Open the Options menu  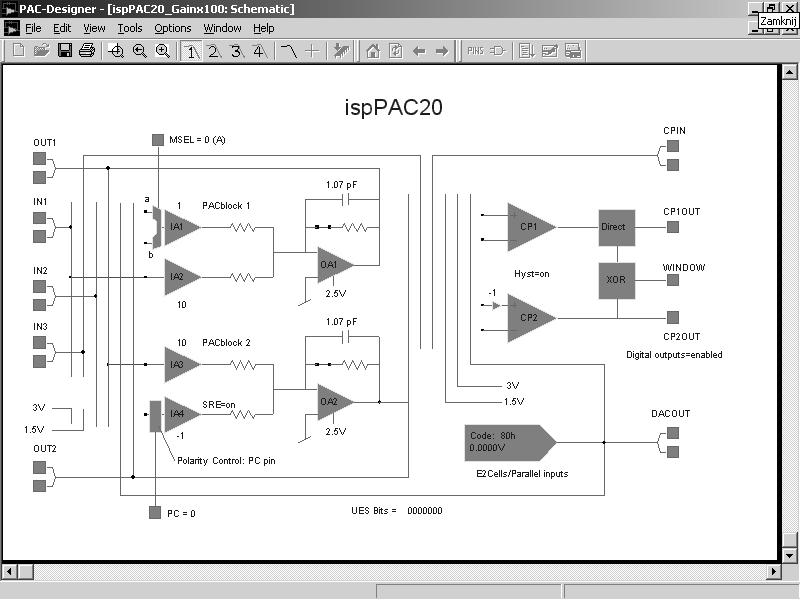(172, 29)
